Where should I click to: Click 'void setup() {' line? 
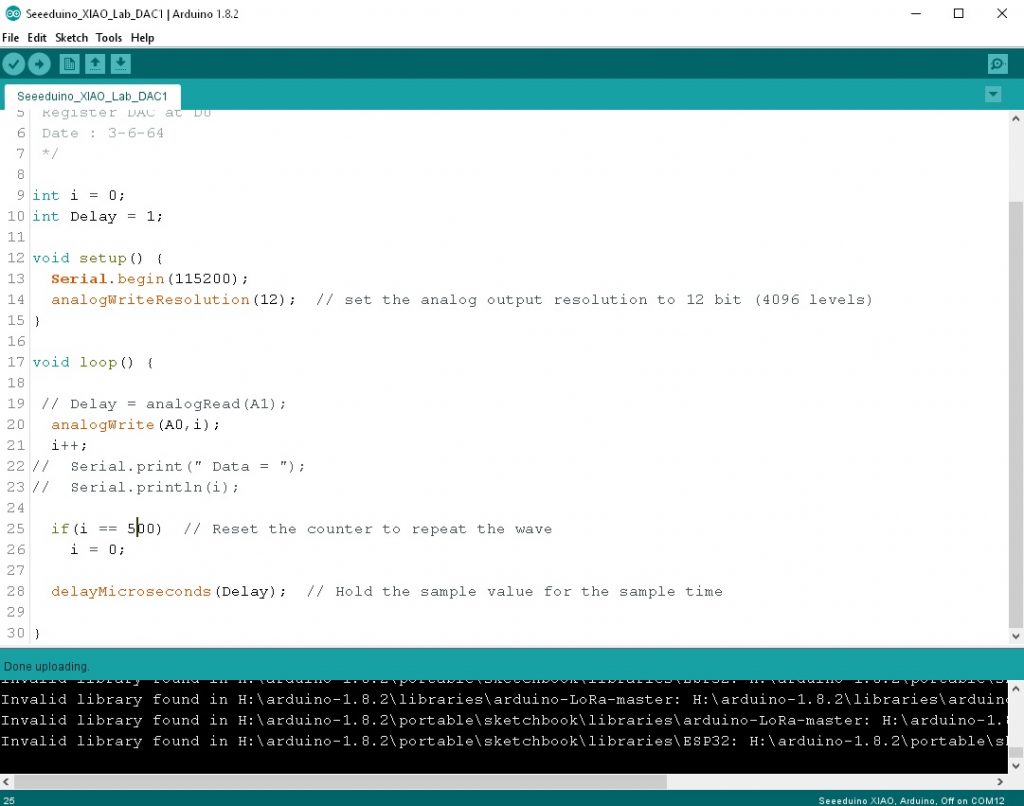tap(97, 258)
